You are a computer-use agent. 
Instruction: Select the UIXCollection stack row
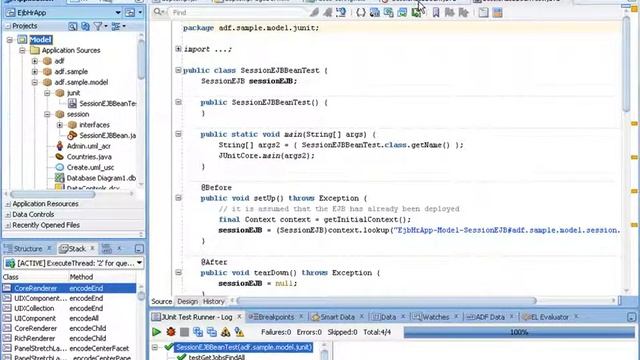pyautogui.click(x=69, y=308)
